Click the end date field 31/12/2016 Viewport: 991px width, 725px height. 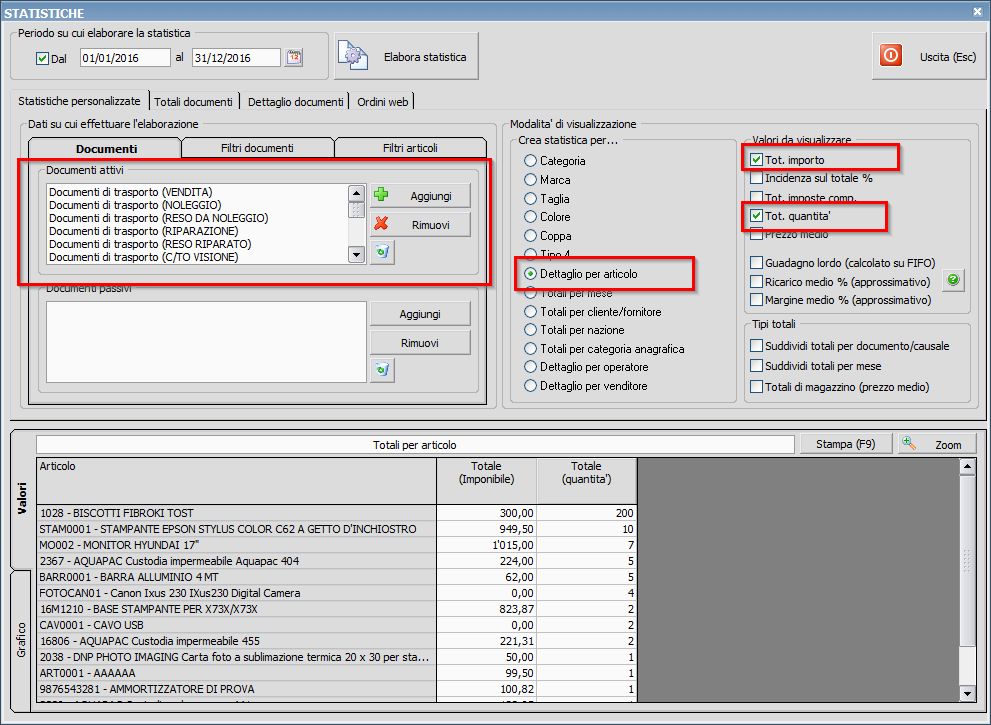(x=236, y=58)
